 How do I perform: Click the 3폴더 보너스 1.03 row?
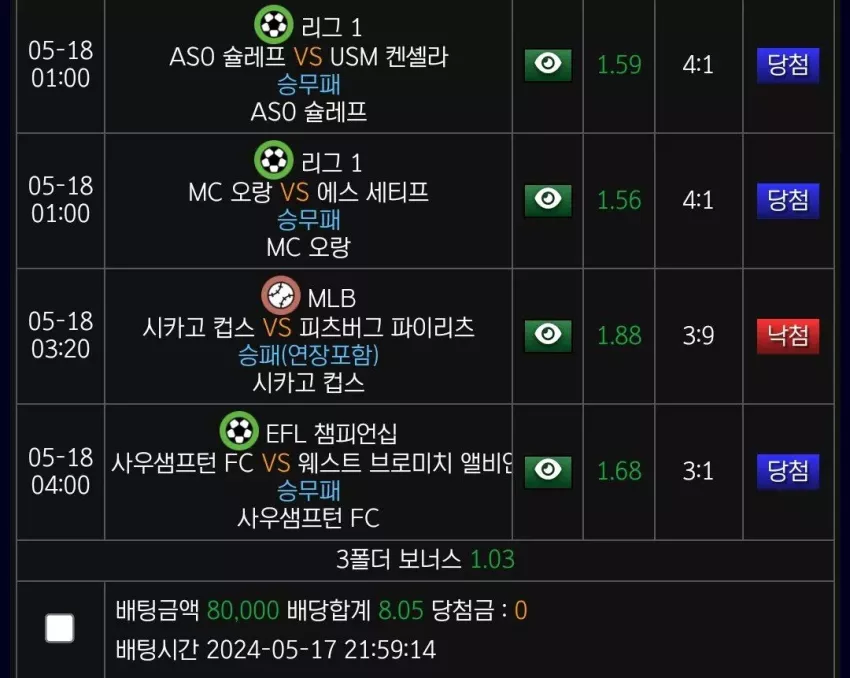tap(426, 560)
